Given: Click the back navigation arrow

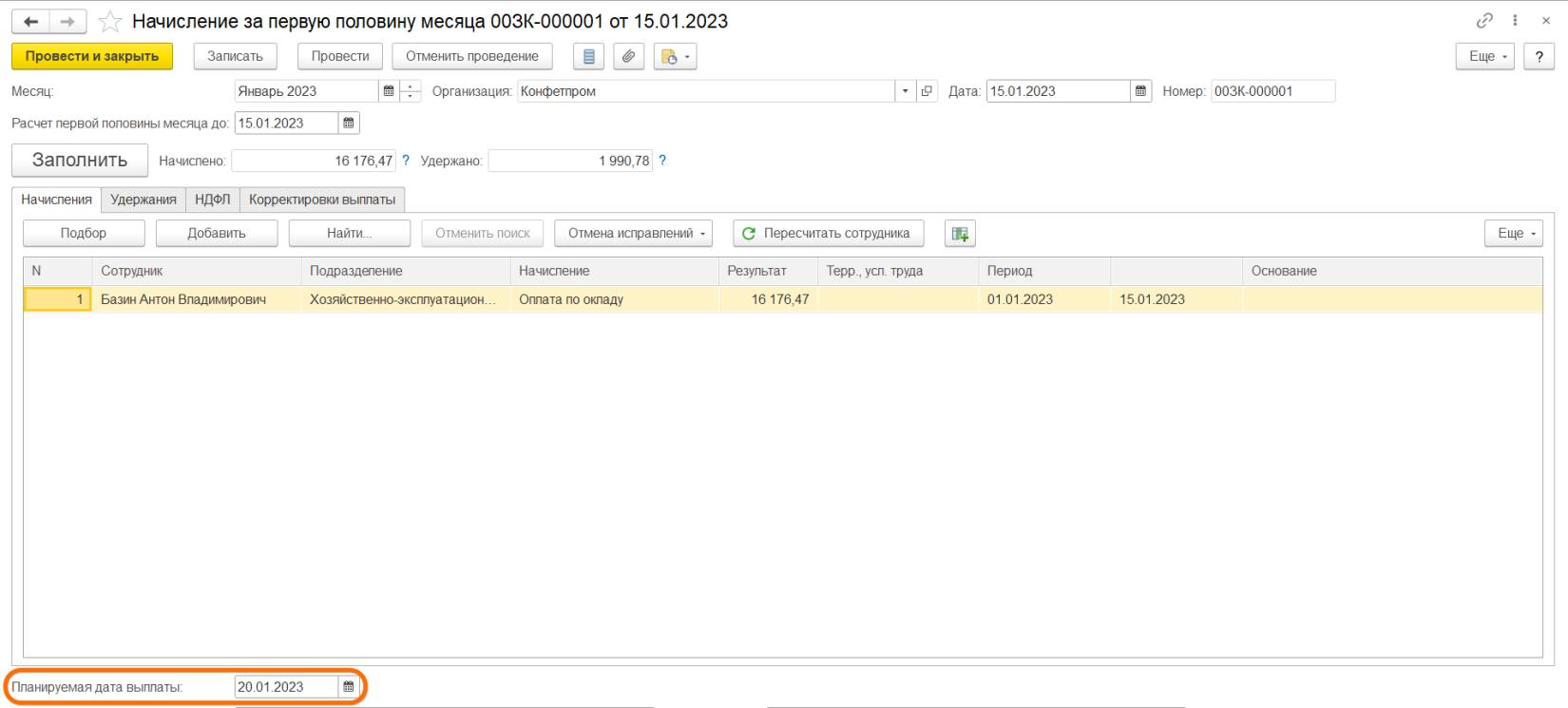Looking at the screenshot, I should pos(30,21).
